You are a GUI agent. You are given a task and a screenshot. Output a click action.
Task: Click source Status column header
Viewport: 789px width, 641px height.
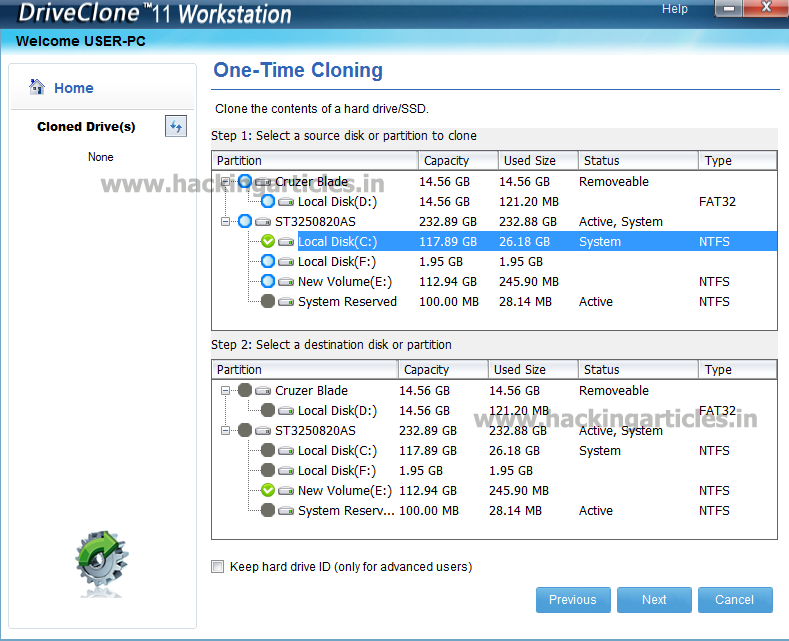[639, 161]
